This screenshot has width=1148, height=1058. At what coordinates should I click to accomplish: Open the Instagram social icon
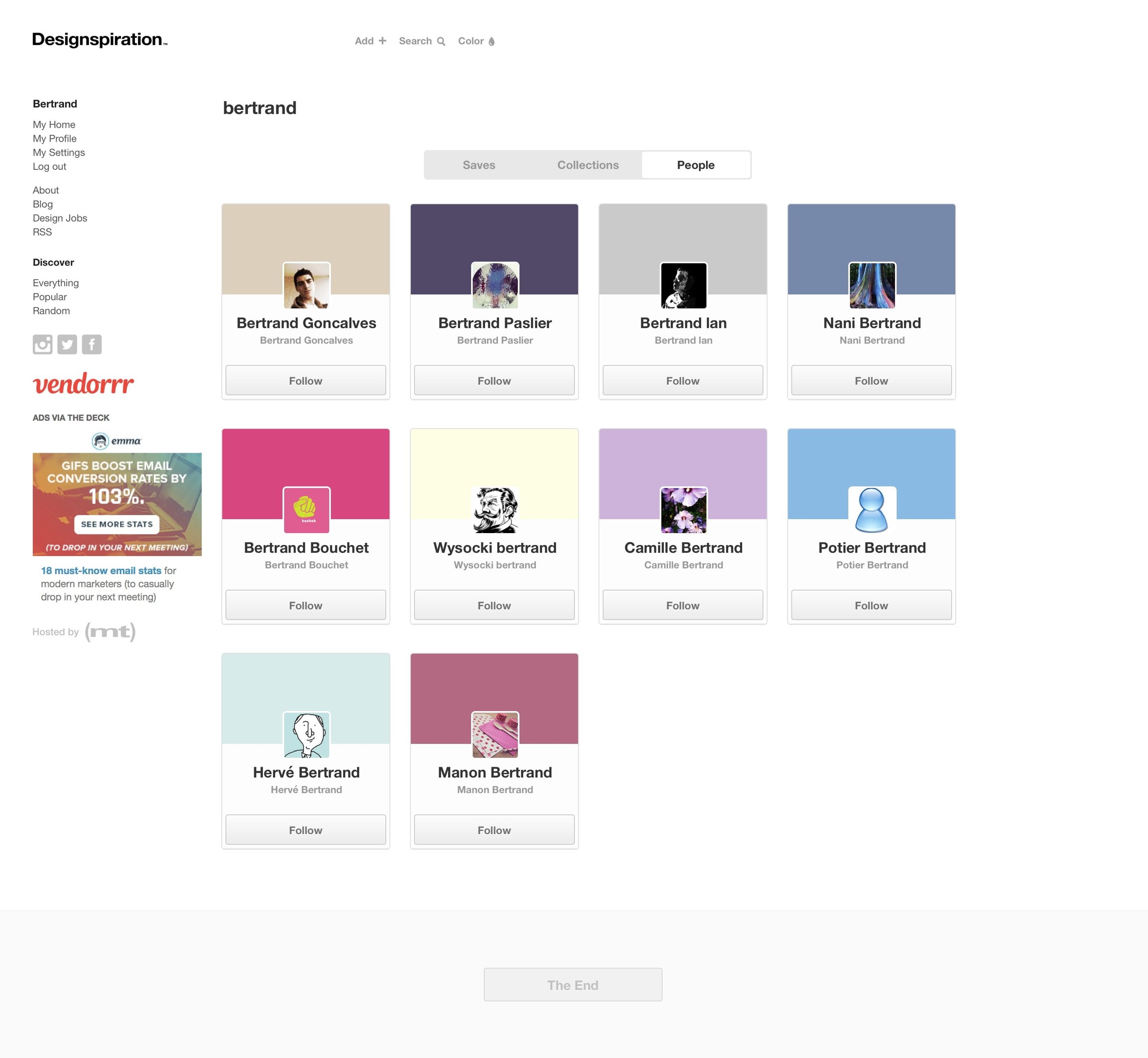pos(43,344)
